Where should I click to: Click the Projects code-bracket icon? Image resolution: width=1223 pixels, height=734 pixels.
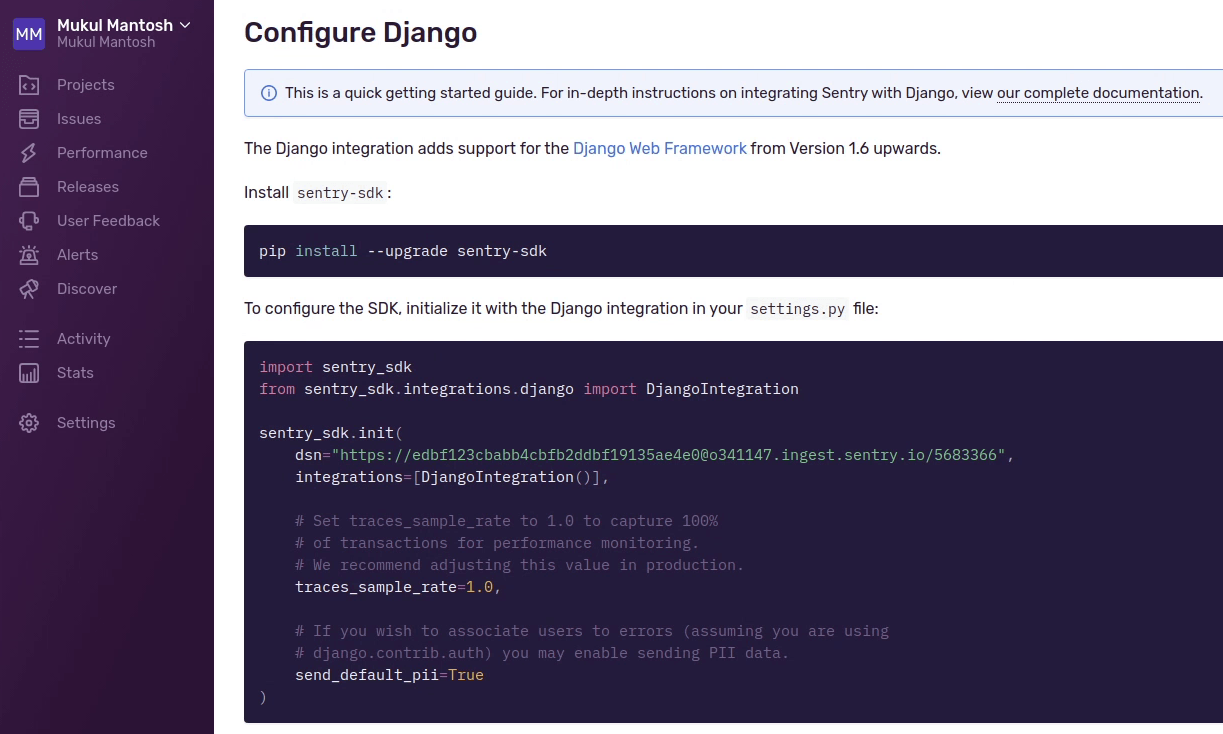click(x=29, y=85)
